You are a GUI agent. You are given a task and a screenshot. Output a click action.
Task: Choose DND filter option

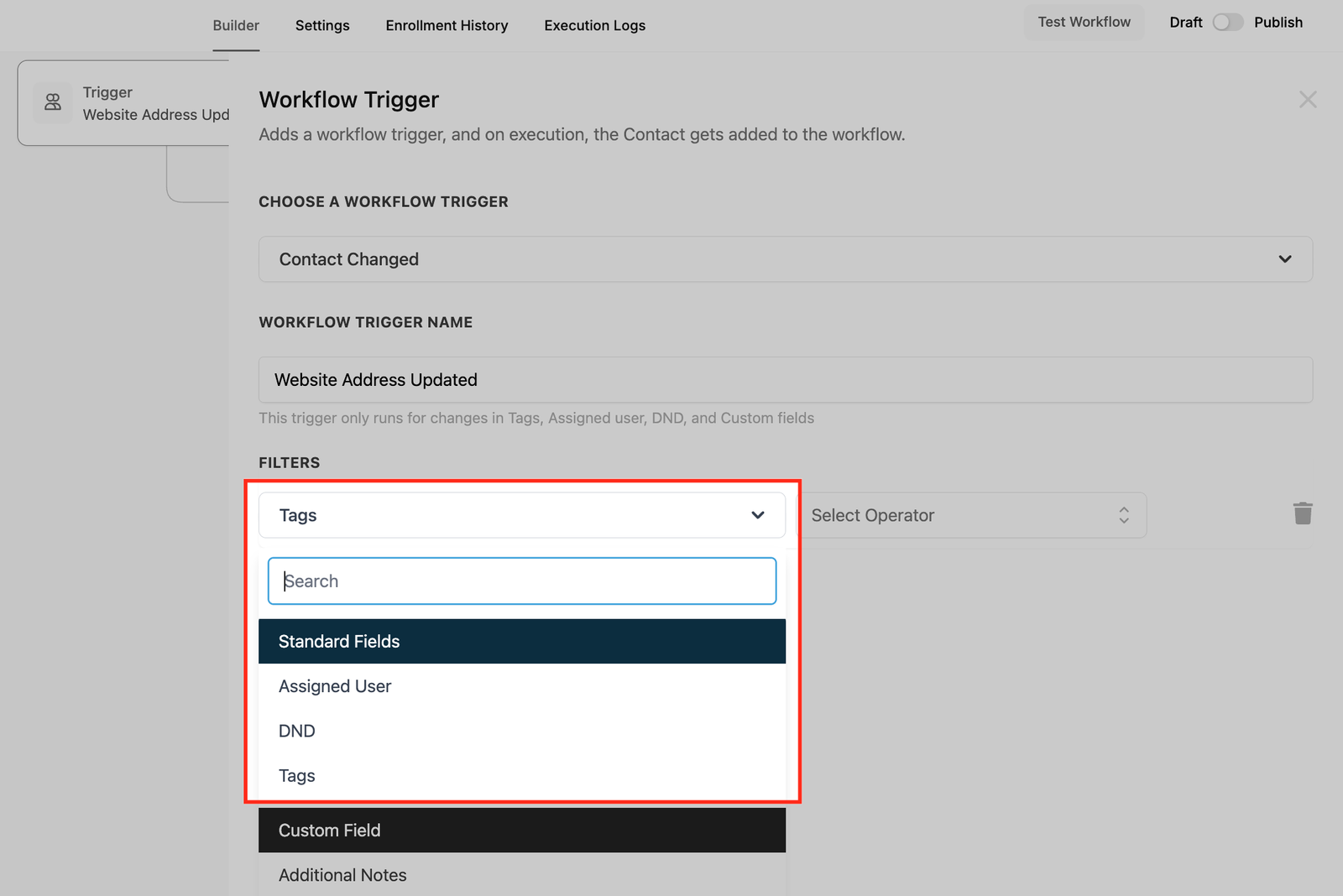click(297, 731)
